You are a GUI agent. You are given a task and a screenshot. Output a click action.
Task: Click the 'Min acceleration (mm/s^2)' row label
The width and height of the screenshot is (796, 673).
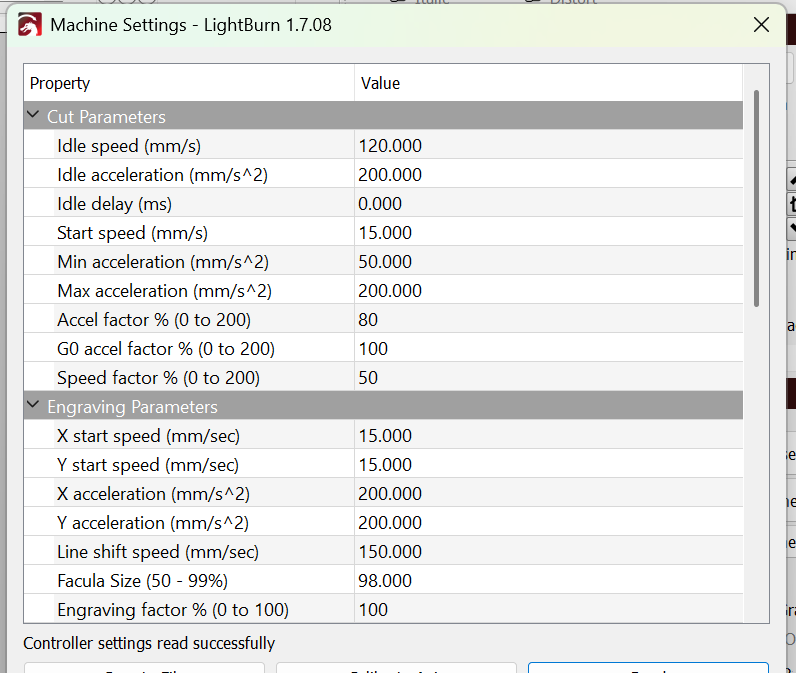163,261
